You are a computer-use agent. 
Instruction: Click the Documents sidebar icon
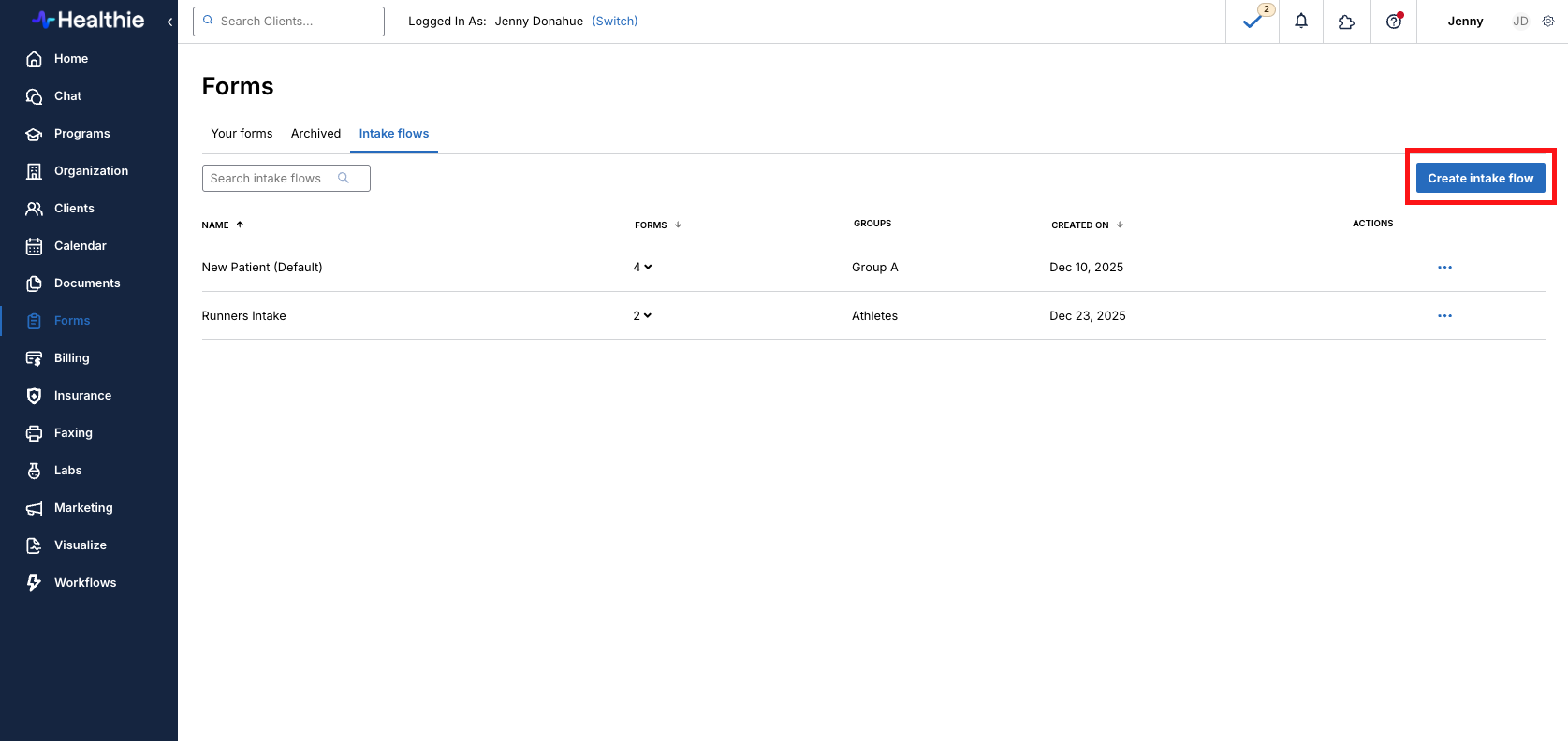(x=34, y=283)
